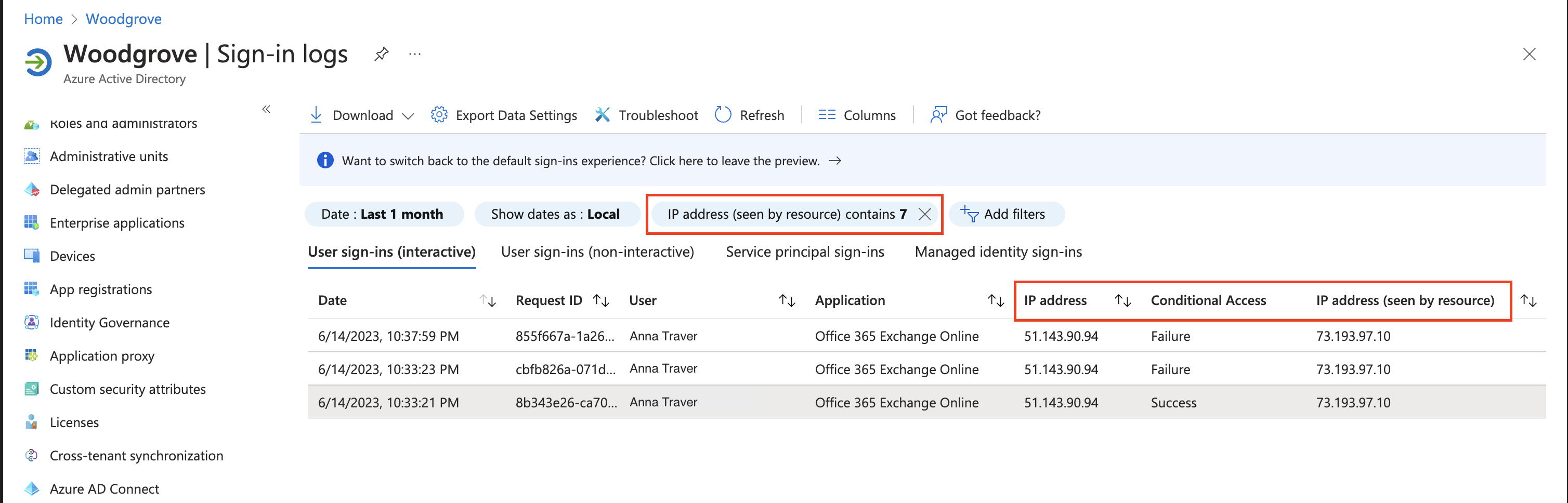
Task: Sort by the Date column arrows
Action: [488, 300]
